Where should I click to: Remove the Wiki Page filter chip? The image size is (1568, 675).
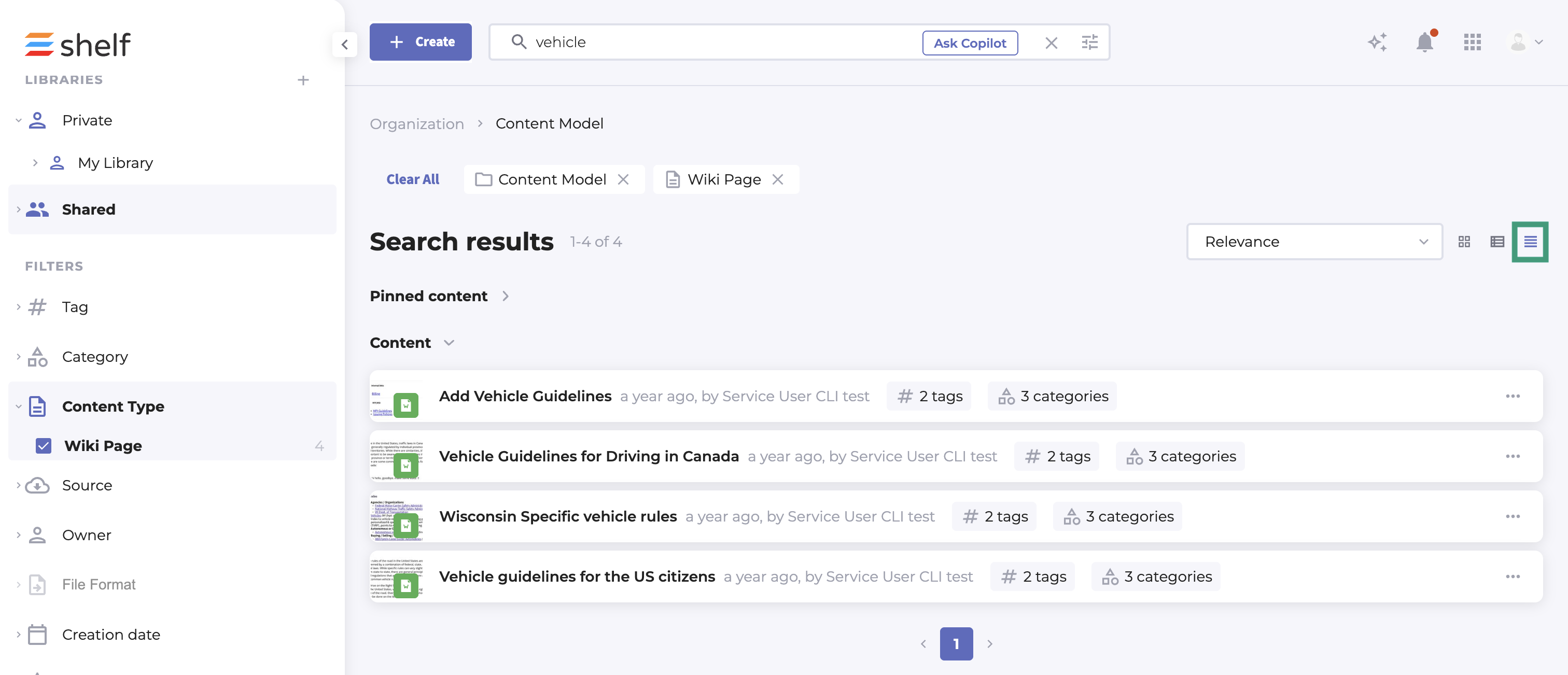[x=778, y=179]
